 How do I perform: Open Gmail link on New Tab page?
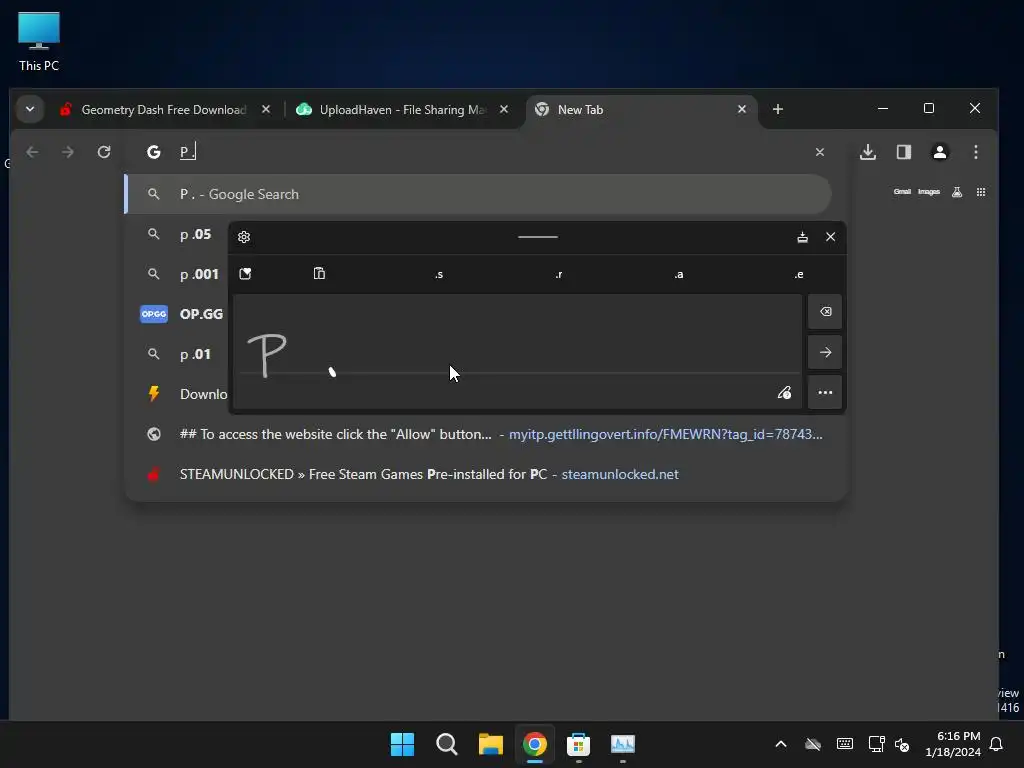(x=902, y=192)
